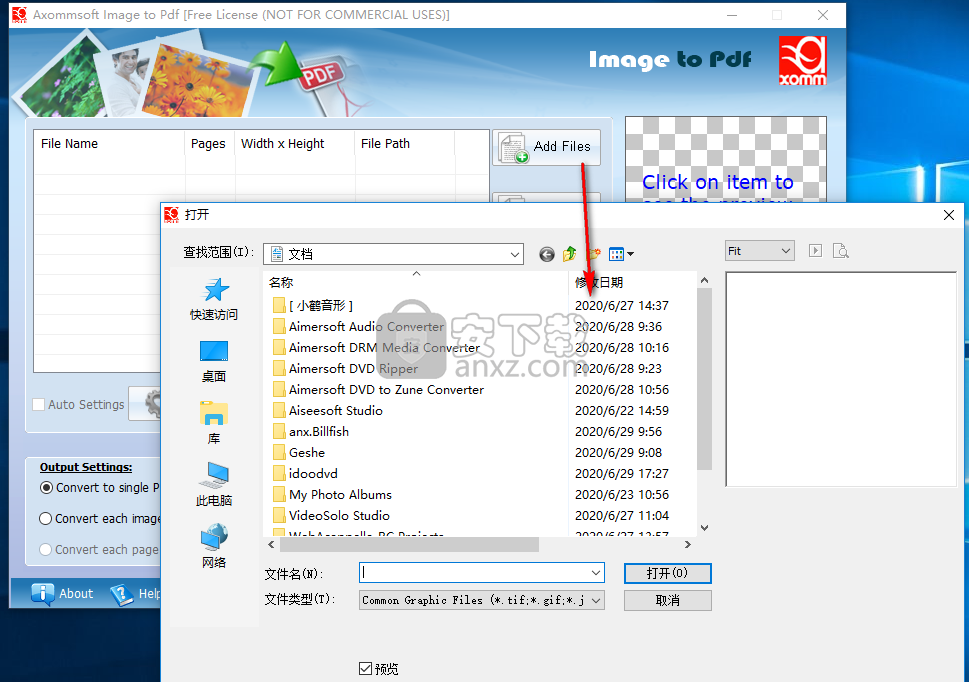
Task: Select the Convert each page radio button
Action: (x=45, y=549)
